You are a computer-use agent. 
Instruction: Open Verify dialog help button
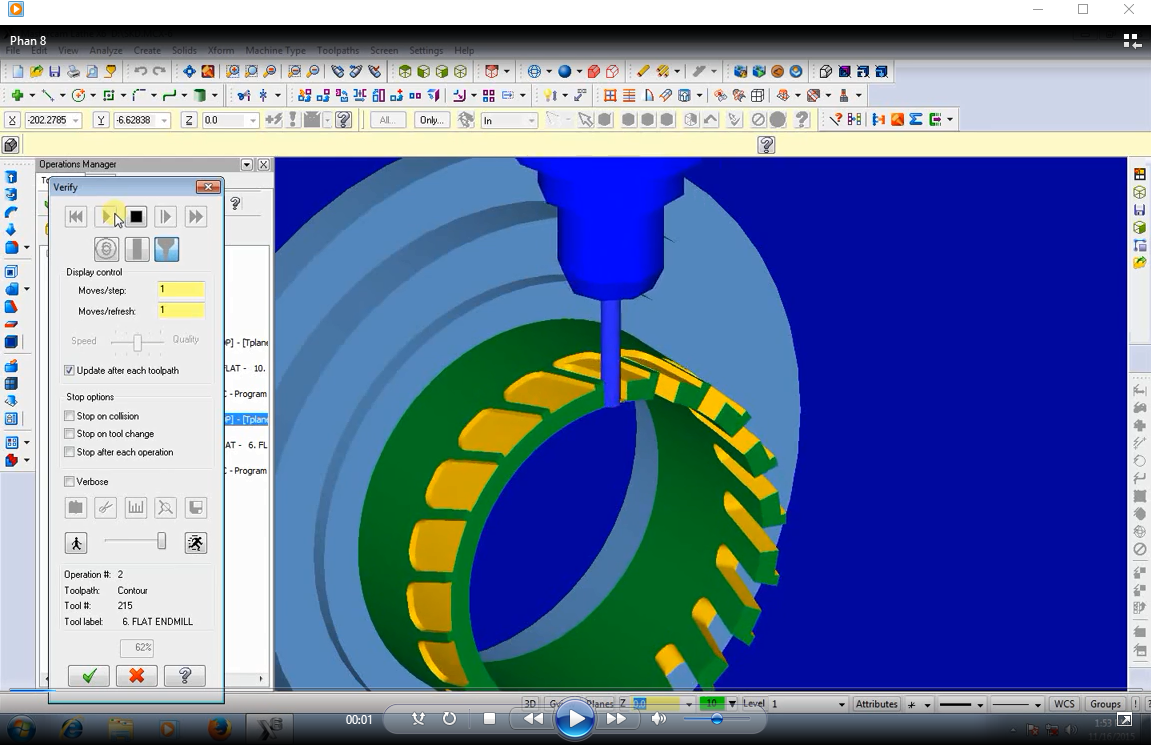[185, 676]
